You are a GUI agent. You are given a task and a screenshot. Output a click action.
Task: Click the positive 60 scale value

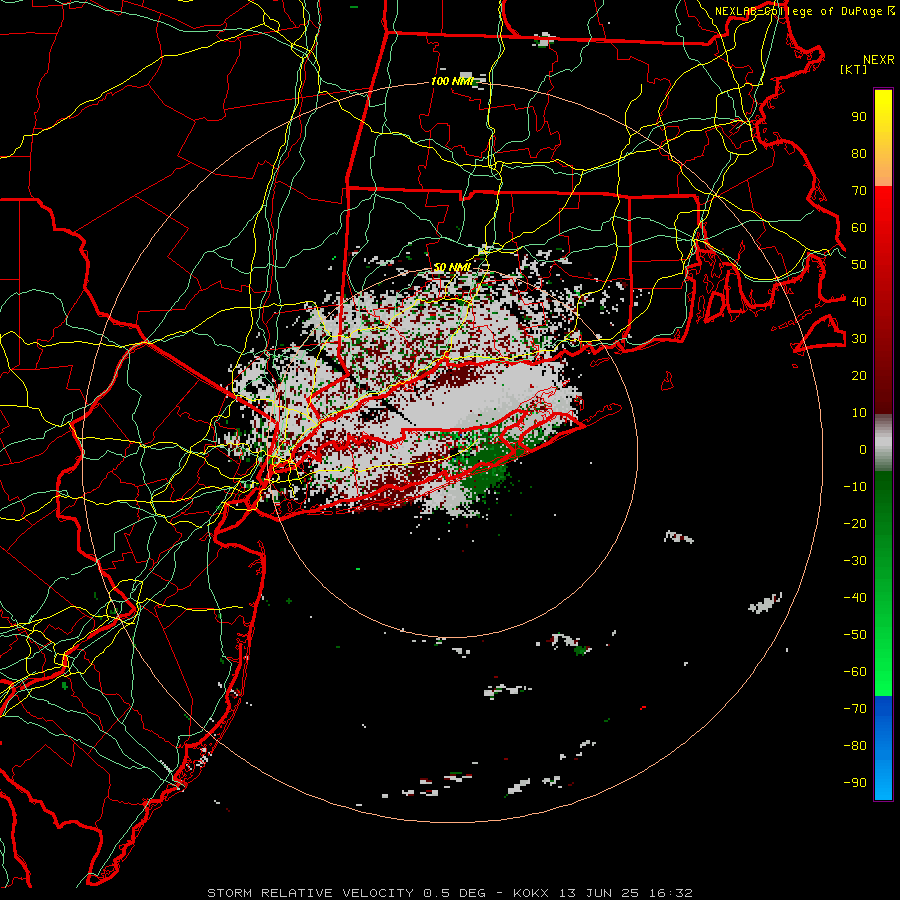coord(859,228)
